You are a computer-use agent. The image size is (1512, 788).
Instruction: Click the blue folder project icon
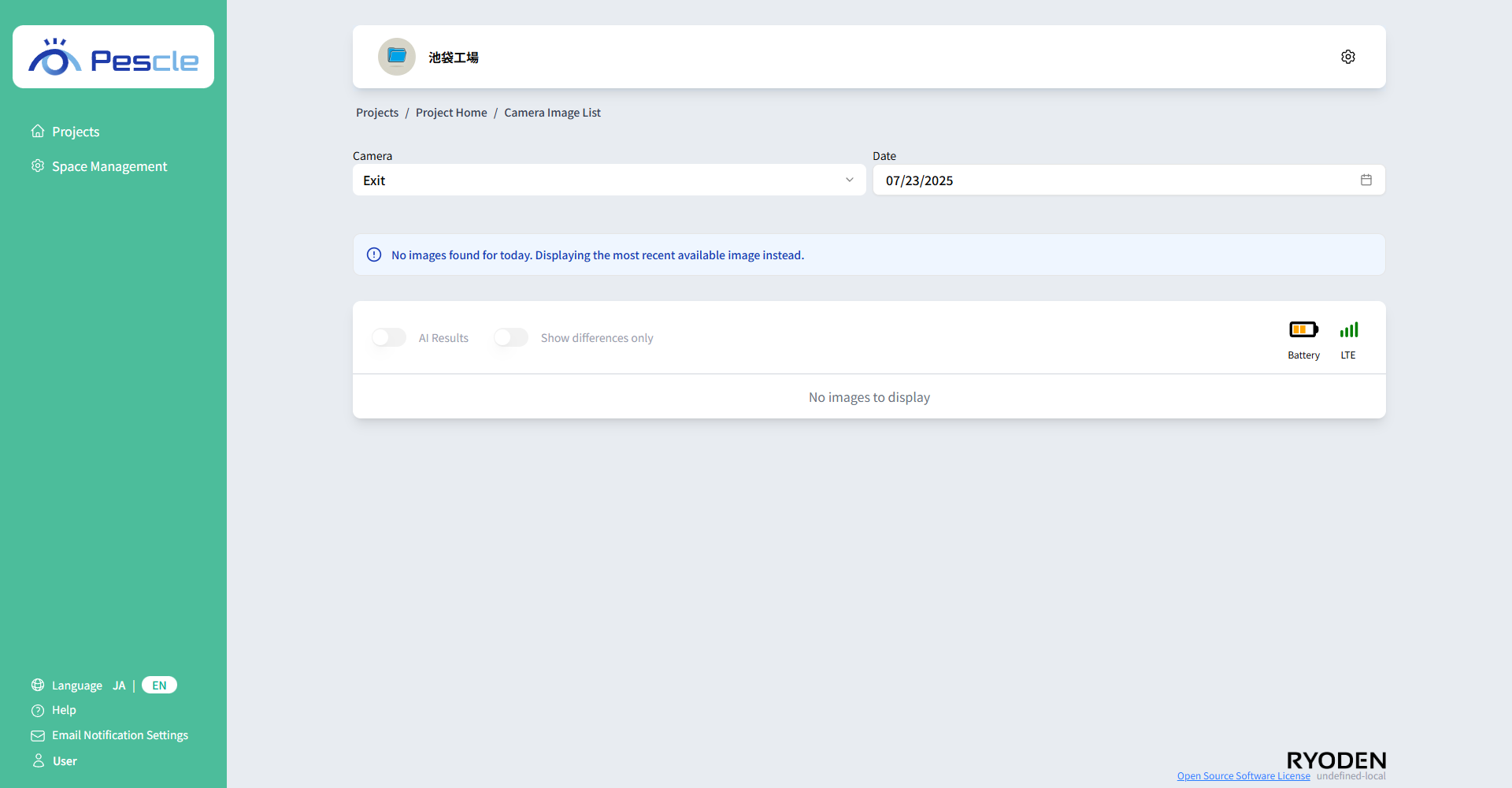pyautogui.click(x=397, y=57)
